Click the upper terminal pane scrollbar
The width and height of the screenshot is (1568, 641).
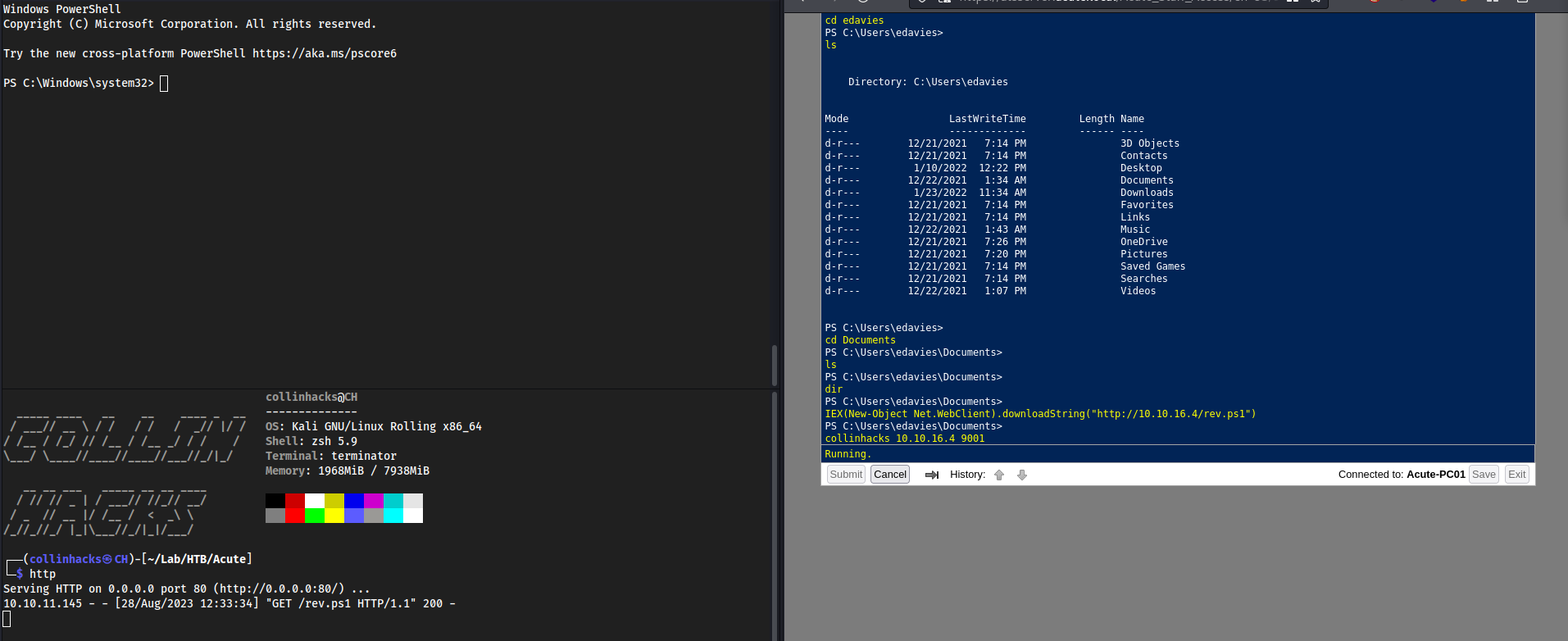coord(775,365)
